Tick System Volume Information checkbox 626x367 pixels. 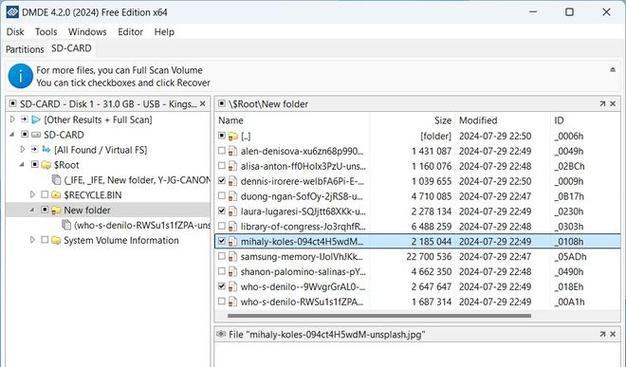[45, 240]
